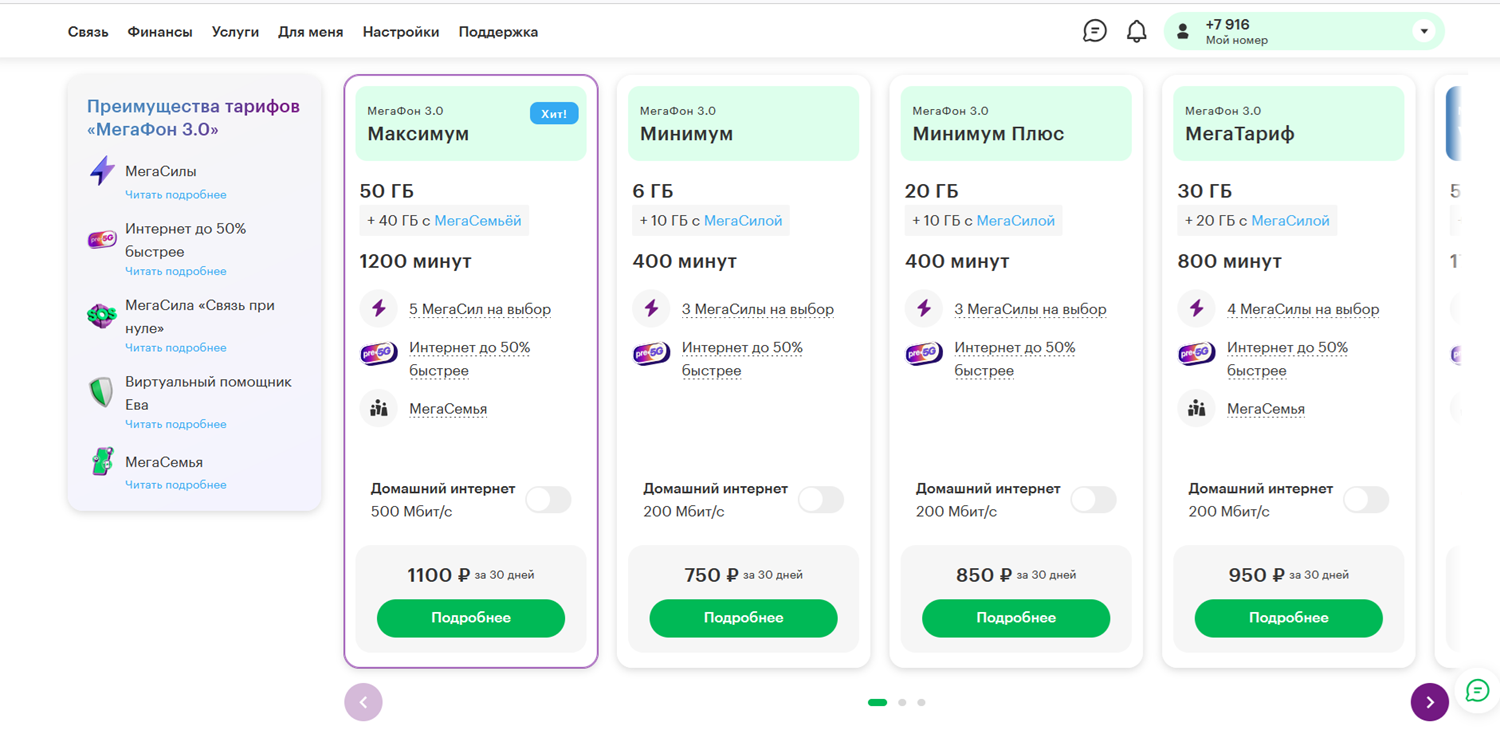
Task: Click pre5G icon in МегаТариф card
Action: click(x=1197, y=353)
